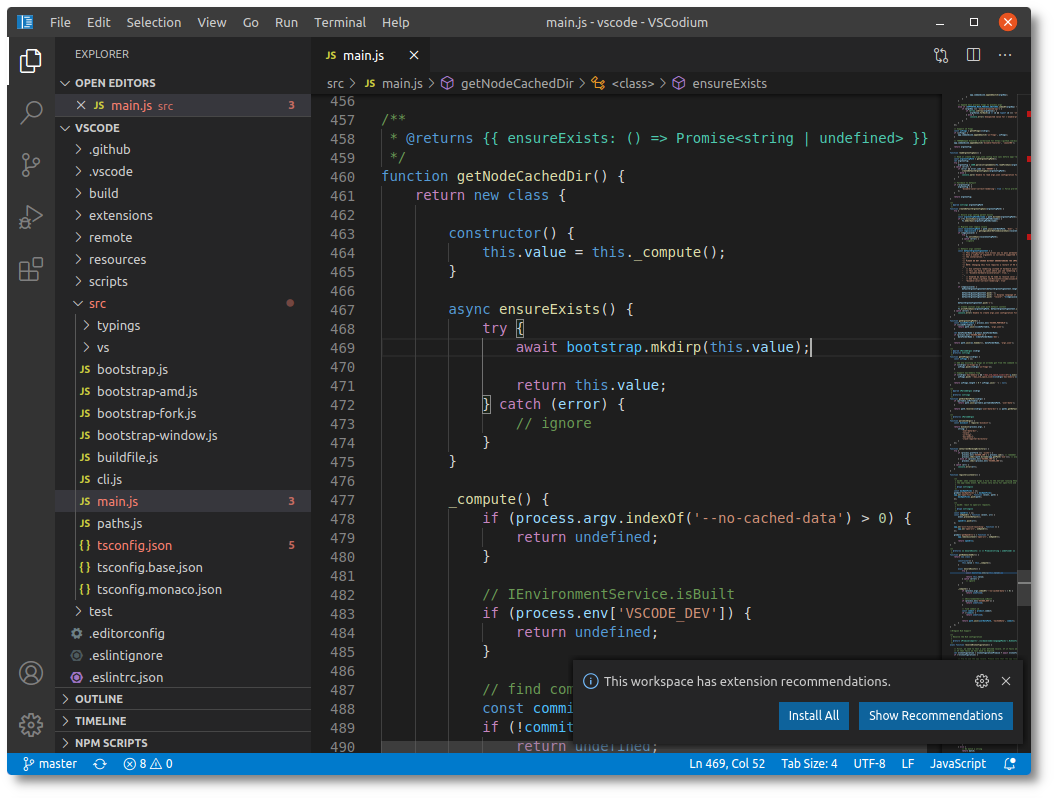The width and height of the screenshot is (1054, 798).
Task: Open the Edit menu
Action: pyautogui.click(x=98, y=22)
